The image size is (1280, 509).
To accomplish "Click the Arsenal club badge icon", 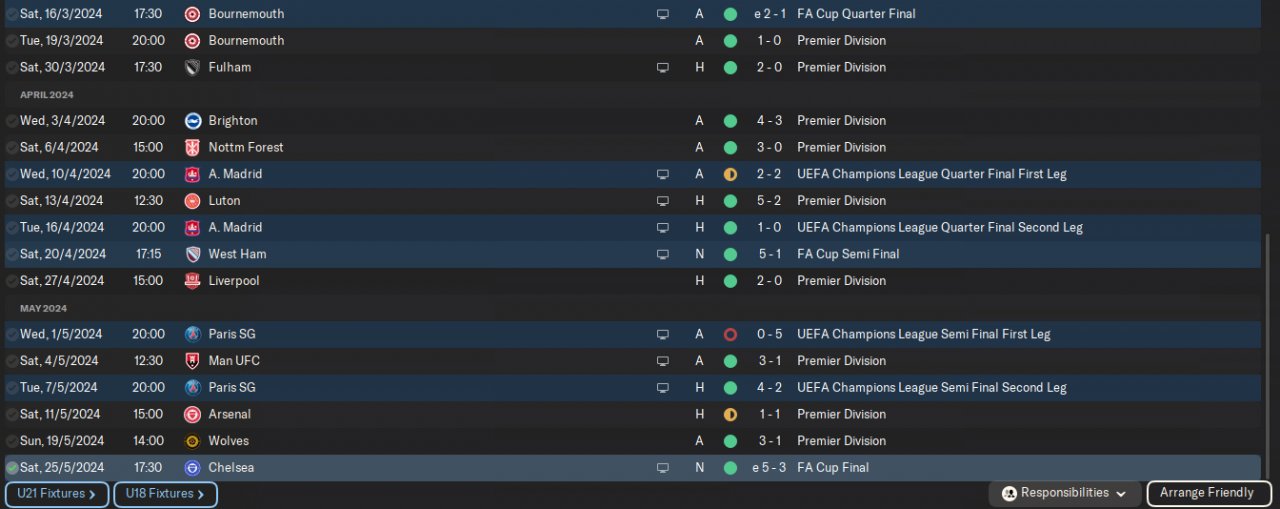I will tap(193, 414).
